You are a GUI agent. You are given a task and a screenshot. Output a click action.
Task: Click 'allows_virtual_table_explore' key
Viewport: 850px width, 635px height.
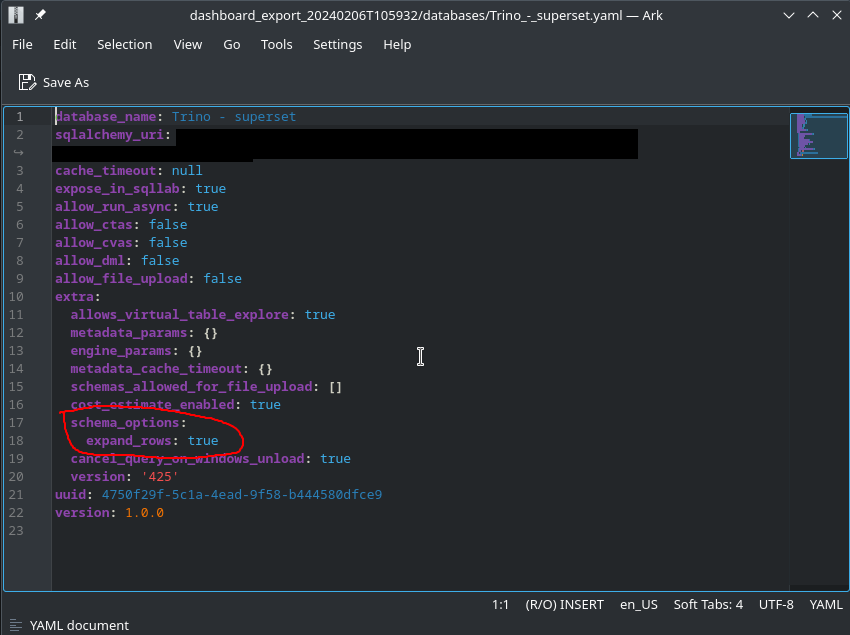coord(179,315)
